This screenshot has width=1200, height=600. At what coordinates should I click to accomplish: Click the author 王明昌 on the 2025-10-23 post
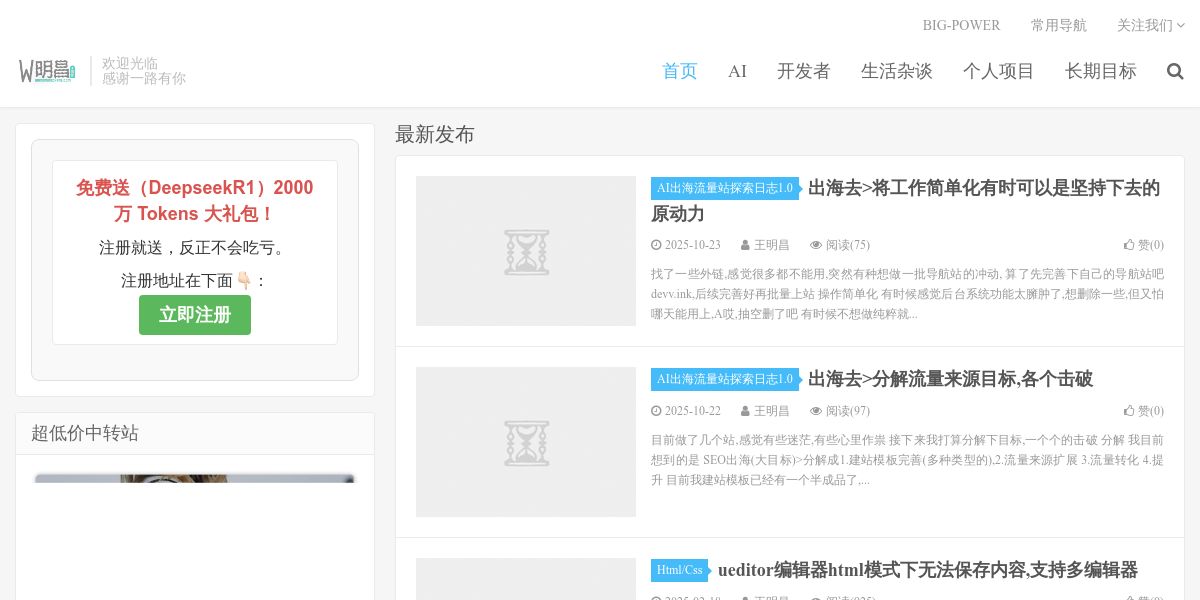pos(765,245)
